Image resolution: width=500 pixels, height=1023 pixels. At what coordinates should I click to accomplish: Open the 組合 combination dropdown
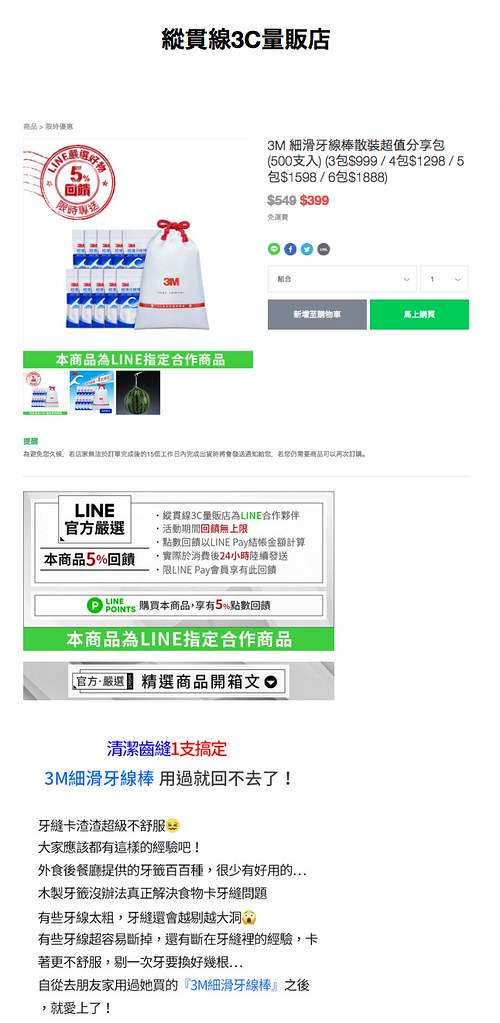click(342, 279)
